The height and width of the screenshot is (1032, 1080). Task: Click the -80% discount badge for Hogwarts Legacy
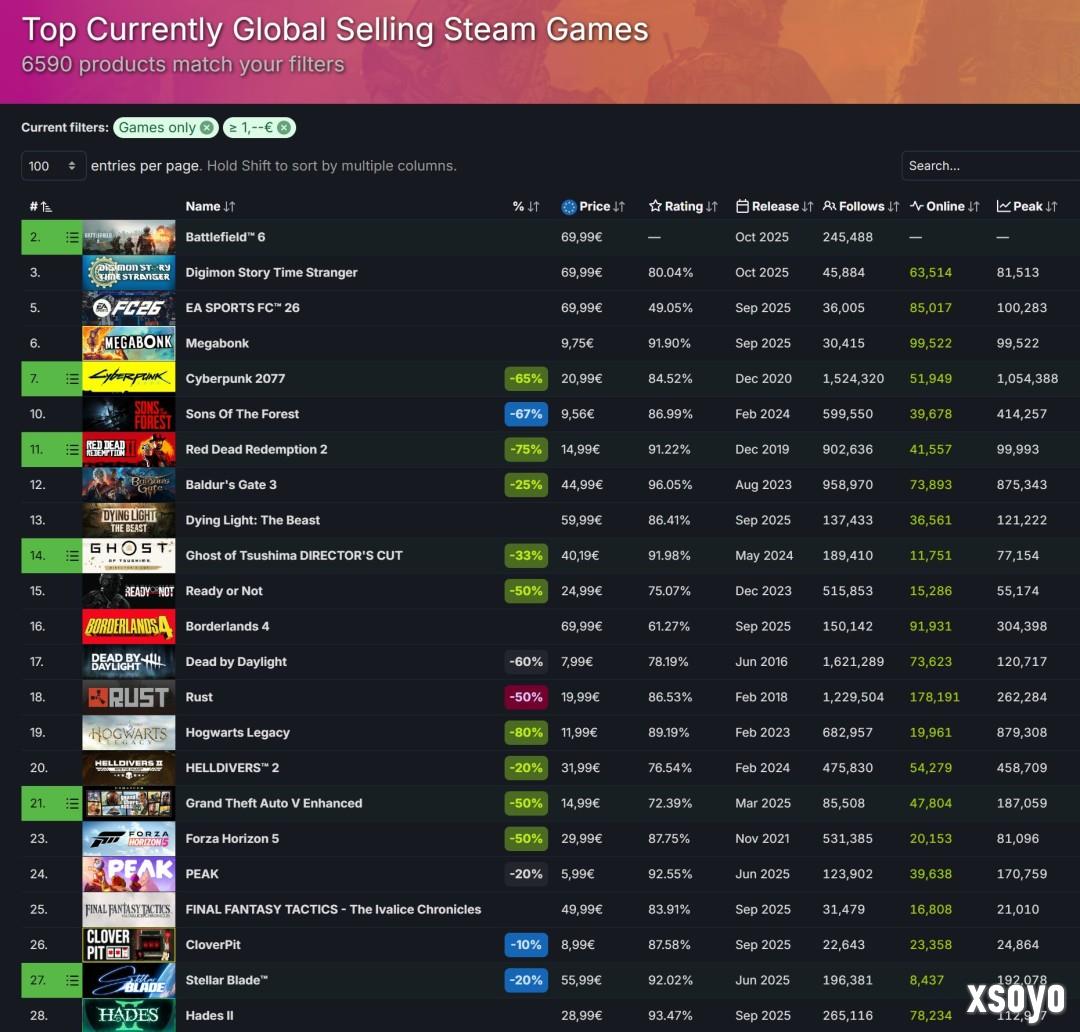526,733
